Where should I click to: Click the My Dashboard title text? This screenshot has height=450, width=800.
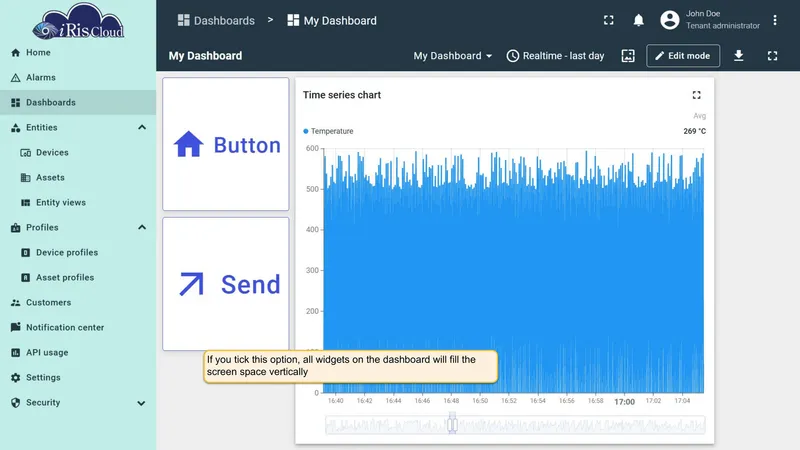pyautogui.click(x=206, y=56)
